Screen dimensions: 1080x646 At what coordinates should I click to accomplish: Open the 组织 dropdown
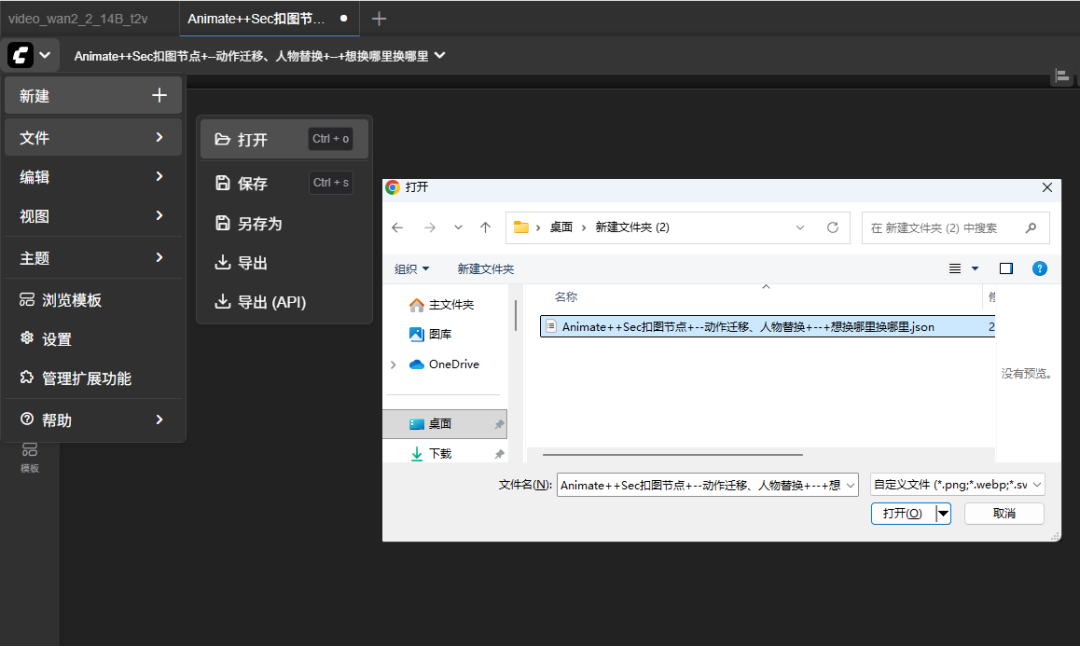point(411,269)
